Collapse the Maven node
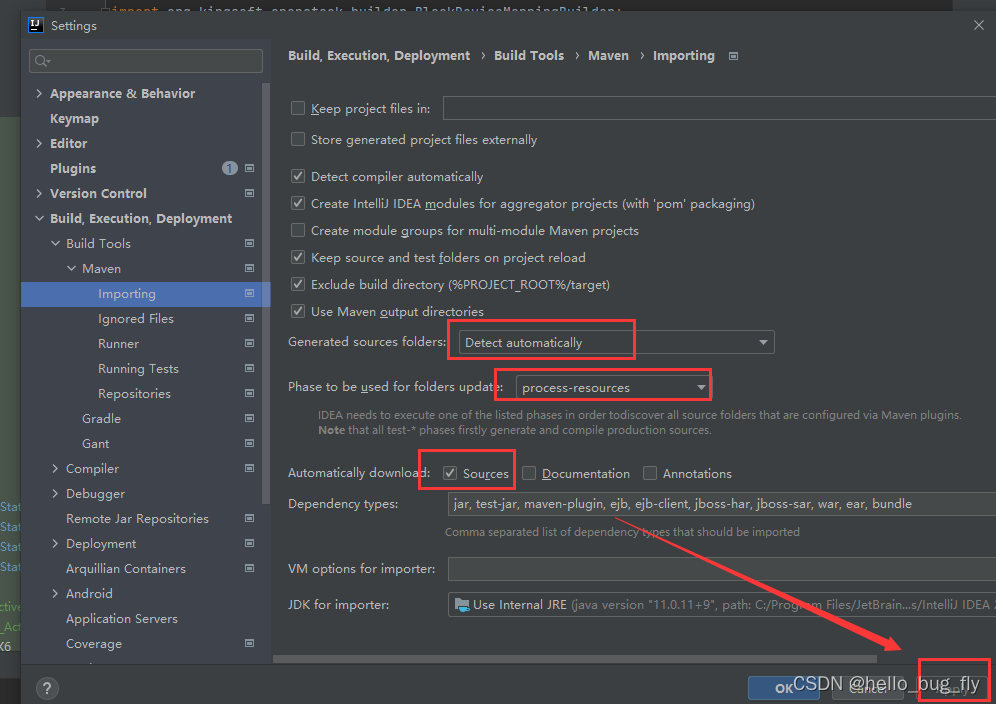The image size is (996, 704). pyautogui.click(x=71, y=268)
